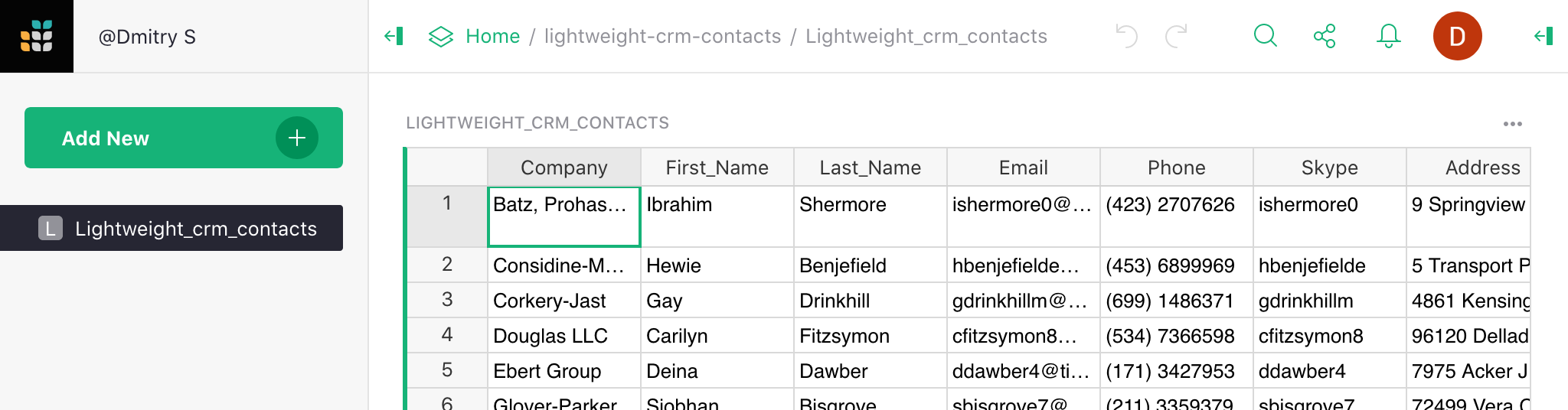Image resolution: width=1568 pixels, height=410 pixels.
Task: Click the document layers icon
Action: [441, 36]
